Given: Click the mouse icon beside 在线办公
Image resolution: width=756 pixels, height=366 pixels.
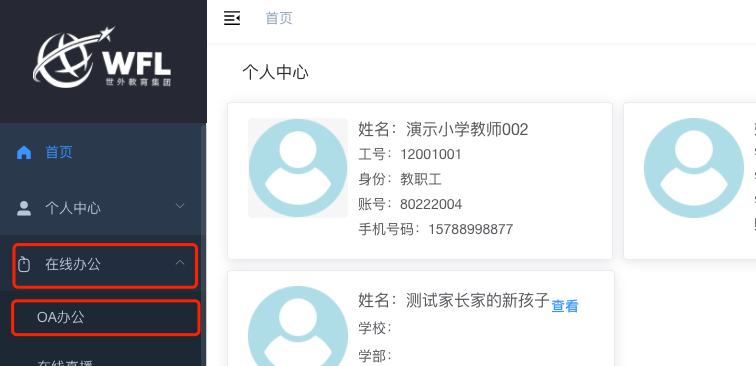Looking at the screenshot, I should click(x=24, y=264).
